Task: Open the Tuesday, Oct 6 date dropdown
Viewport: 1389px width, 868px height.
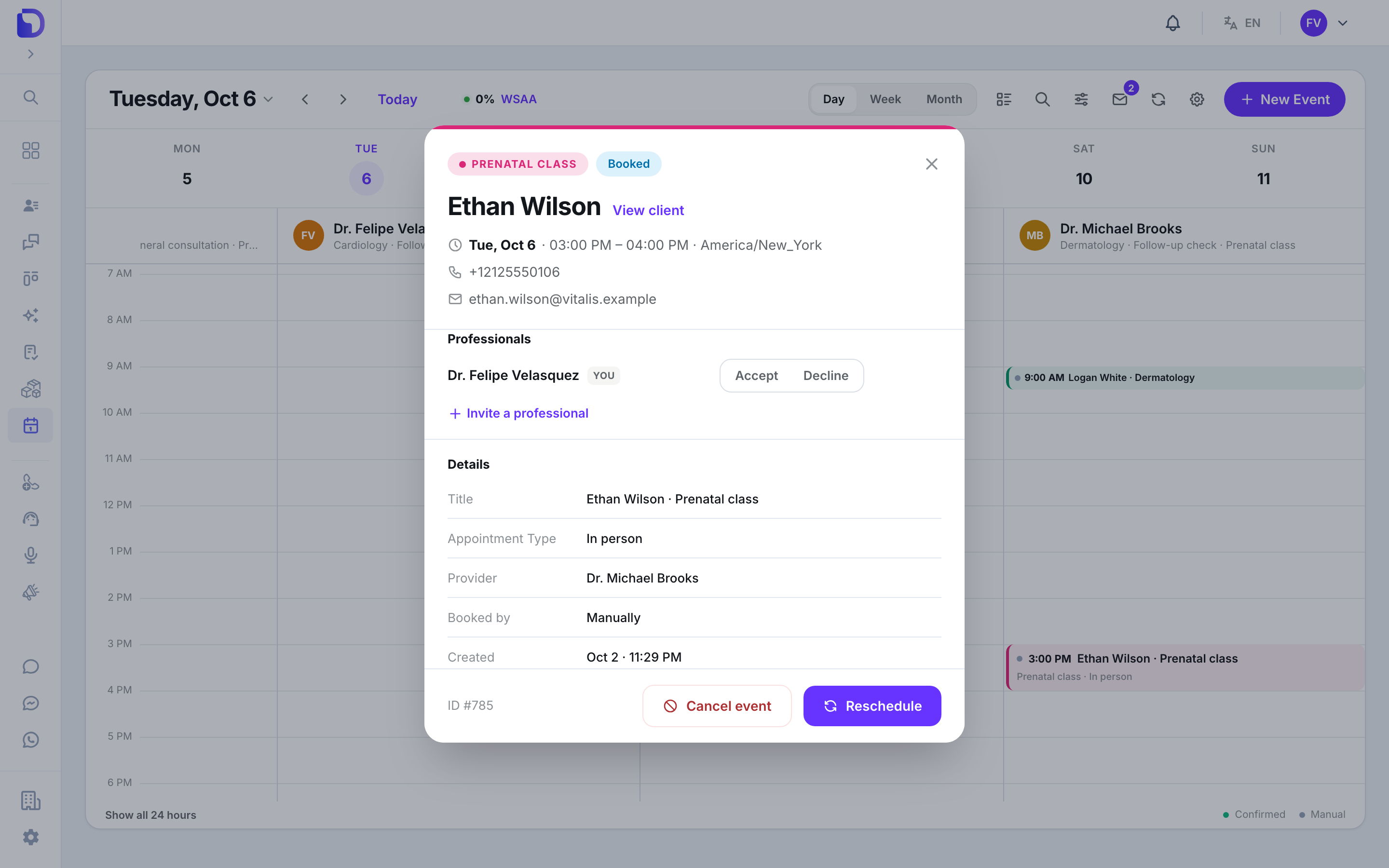Action: (191, 99)
